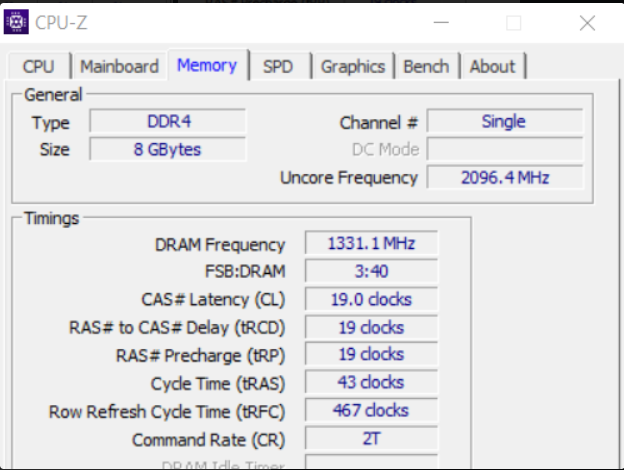Click the Timings group heading
624x470 pixels.
[x=52, y=218]
